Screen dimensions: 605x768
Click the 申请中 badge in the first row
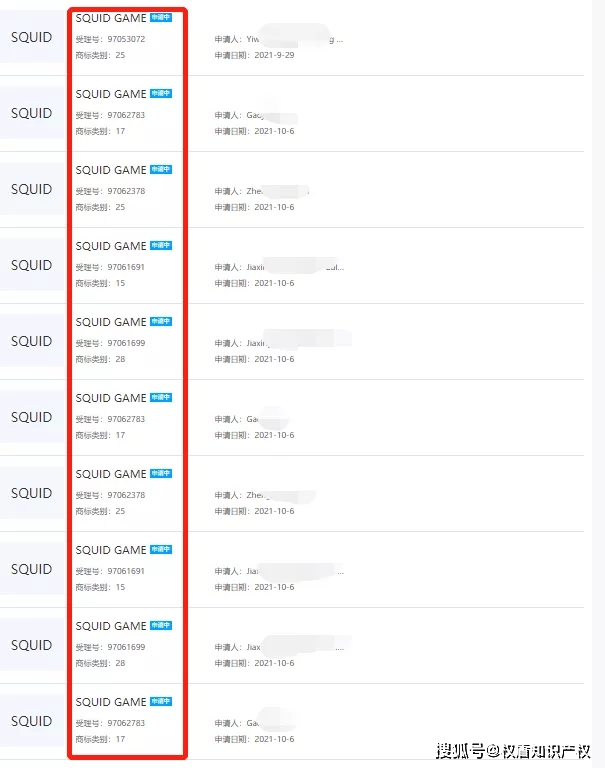pyautogui.click(x=161, y=18)
